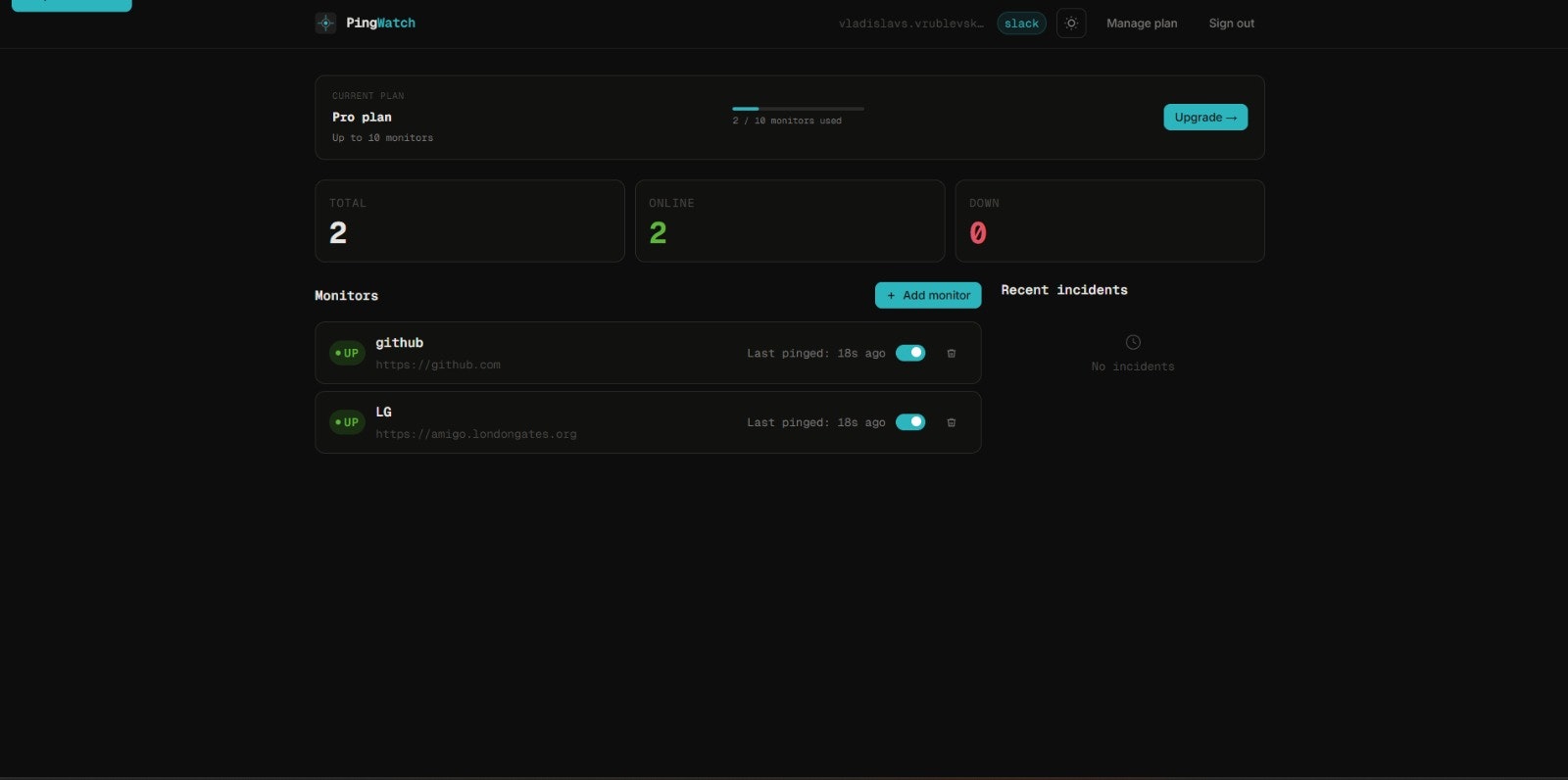Toggle the light/dark theme sun icon

(1071, 23)
